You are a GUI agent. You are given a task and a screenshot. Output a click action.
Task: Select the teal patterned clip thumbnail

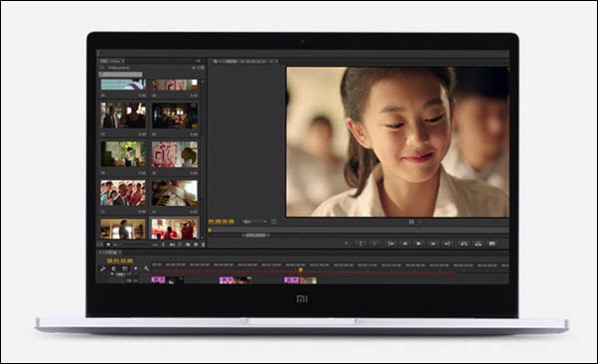[x=123, y=84]
